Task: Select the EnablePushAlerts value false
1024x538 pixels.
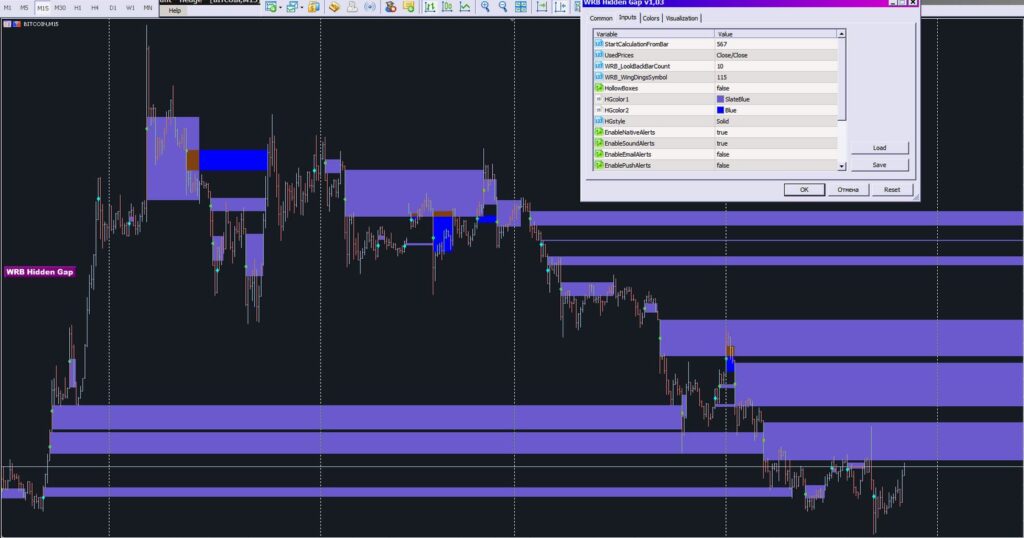Action: 723,165
